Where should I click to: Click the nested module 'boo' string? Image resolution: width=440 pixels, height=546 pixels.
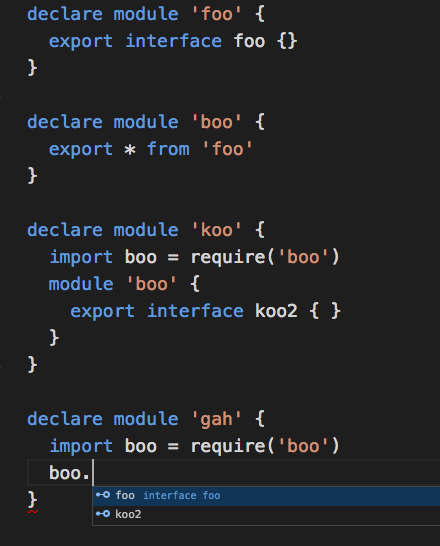[x=152, y=284]
